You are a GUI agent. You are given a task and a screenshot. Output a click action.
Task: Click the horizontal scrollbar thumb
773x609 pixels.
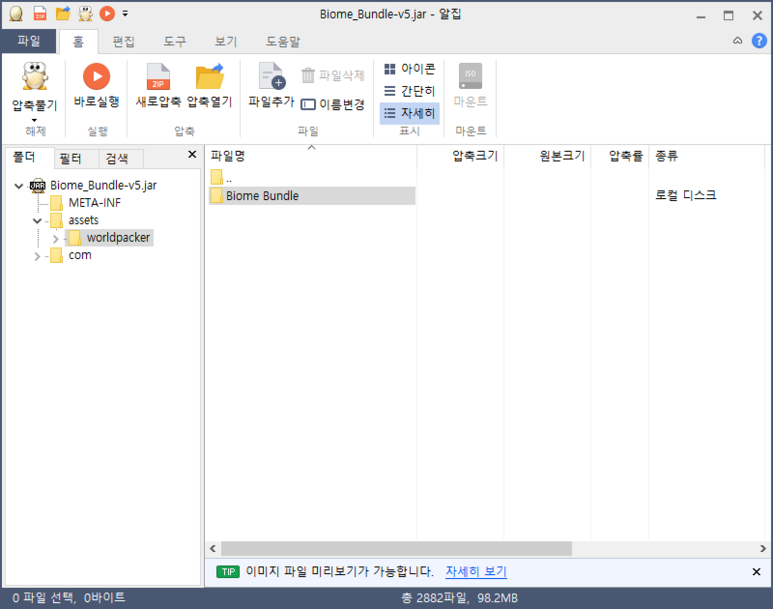pos(396,548)
